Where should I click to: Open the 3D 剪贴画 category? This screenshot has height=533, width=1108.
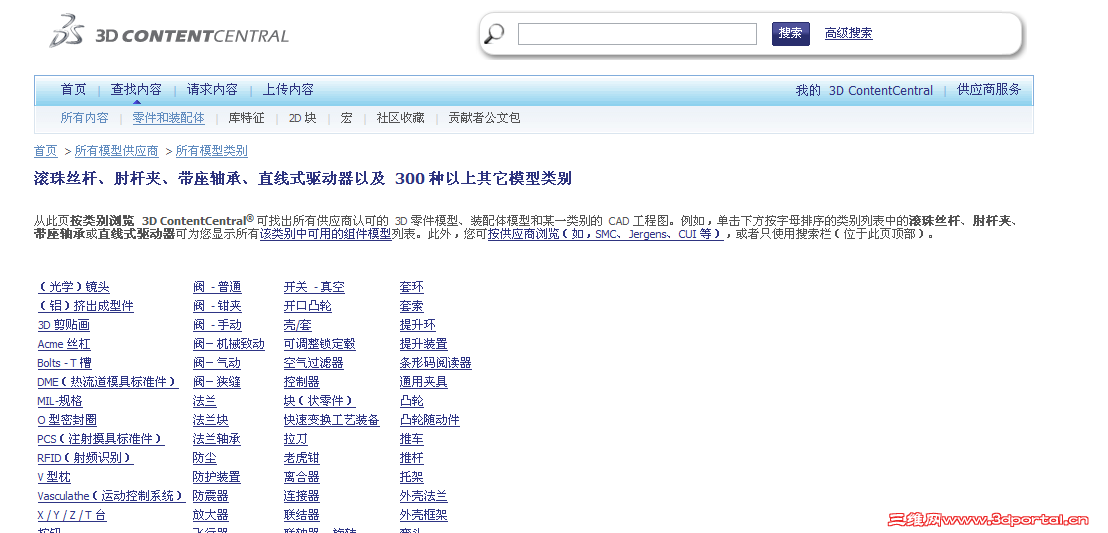point(64,325)
